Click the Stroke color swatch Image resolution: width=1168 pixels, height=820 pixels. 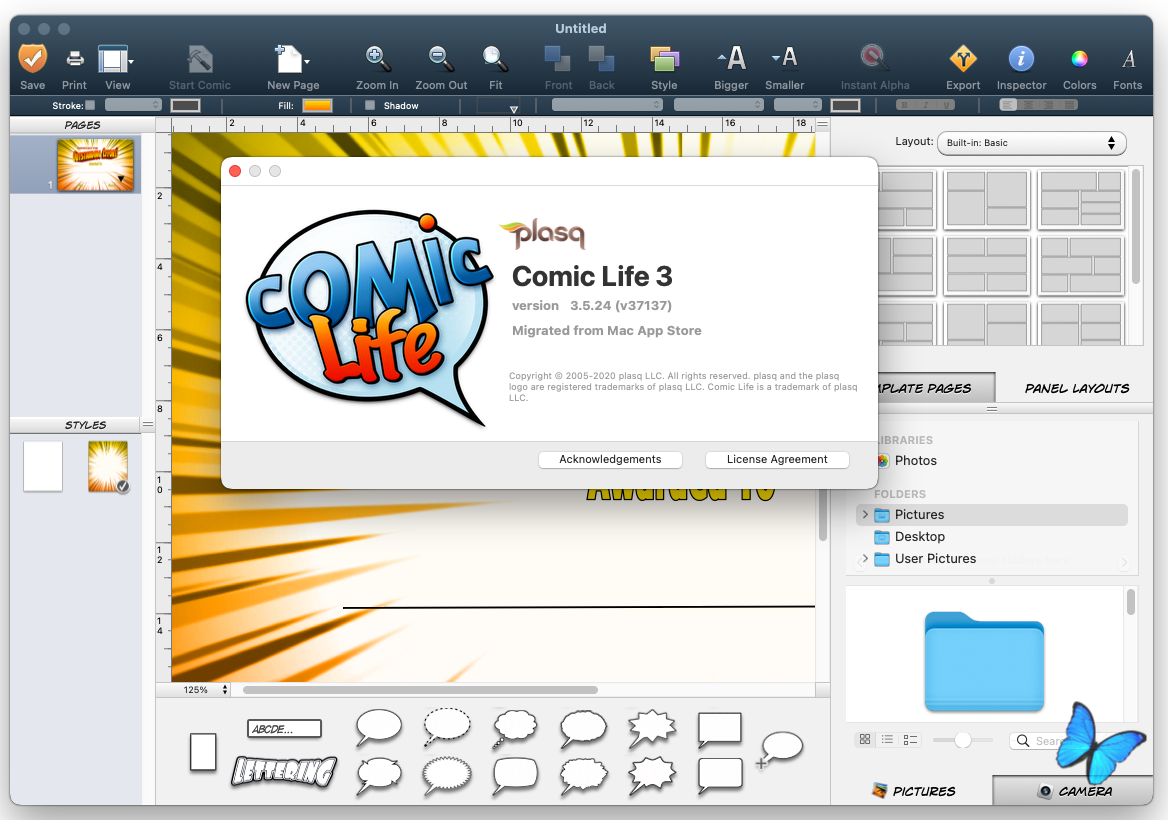point(185,105)
